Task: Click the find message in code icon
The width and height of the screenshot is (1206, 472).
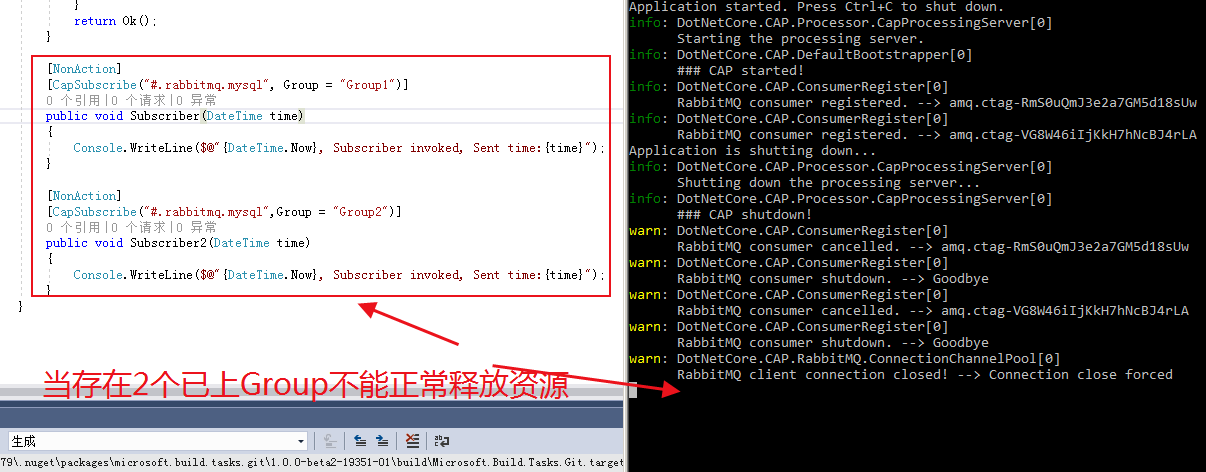Action: (x=329, y=441)
